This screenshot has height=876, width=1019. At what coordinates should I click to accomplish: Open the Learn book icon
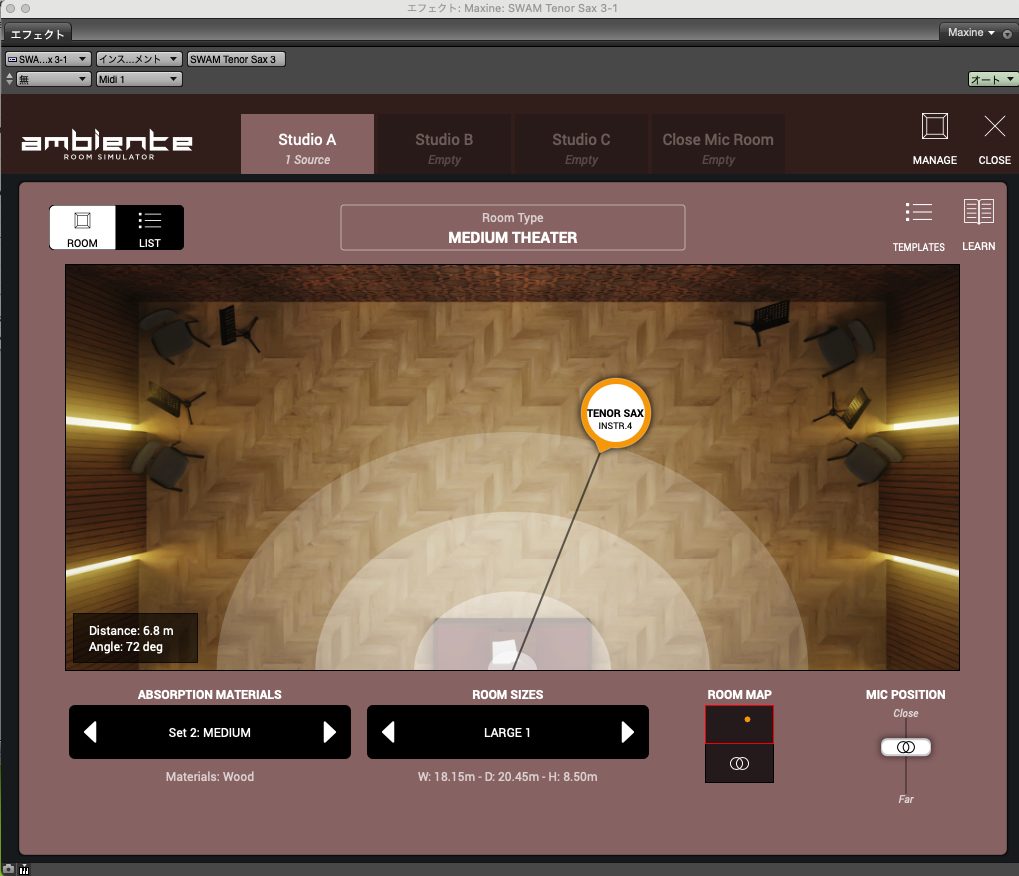tap(979, 225)
